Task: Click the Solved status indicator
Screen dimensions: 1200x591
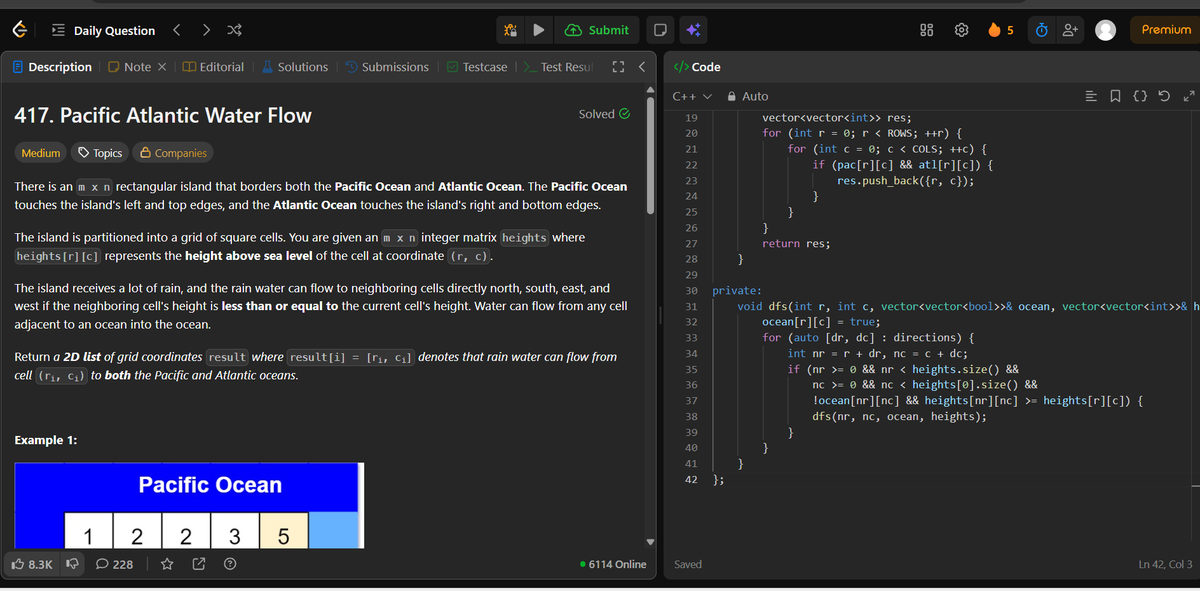Action: (x=604, y=114)
